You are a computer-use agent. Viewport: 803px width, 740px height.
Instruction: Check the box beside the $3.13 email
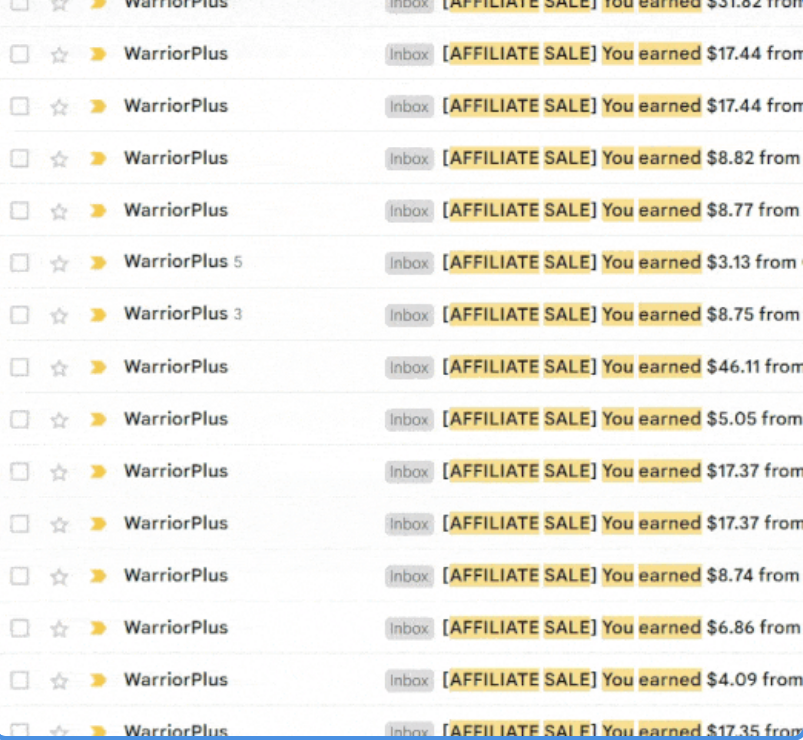(x=19, y=263)
